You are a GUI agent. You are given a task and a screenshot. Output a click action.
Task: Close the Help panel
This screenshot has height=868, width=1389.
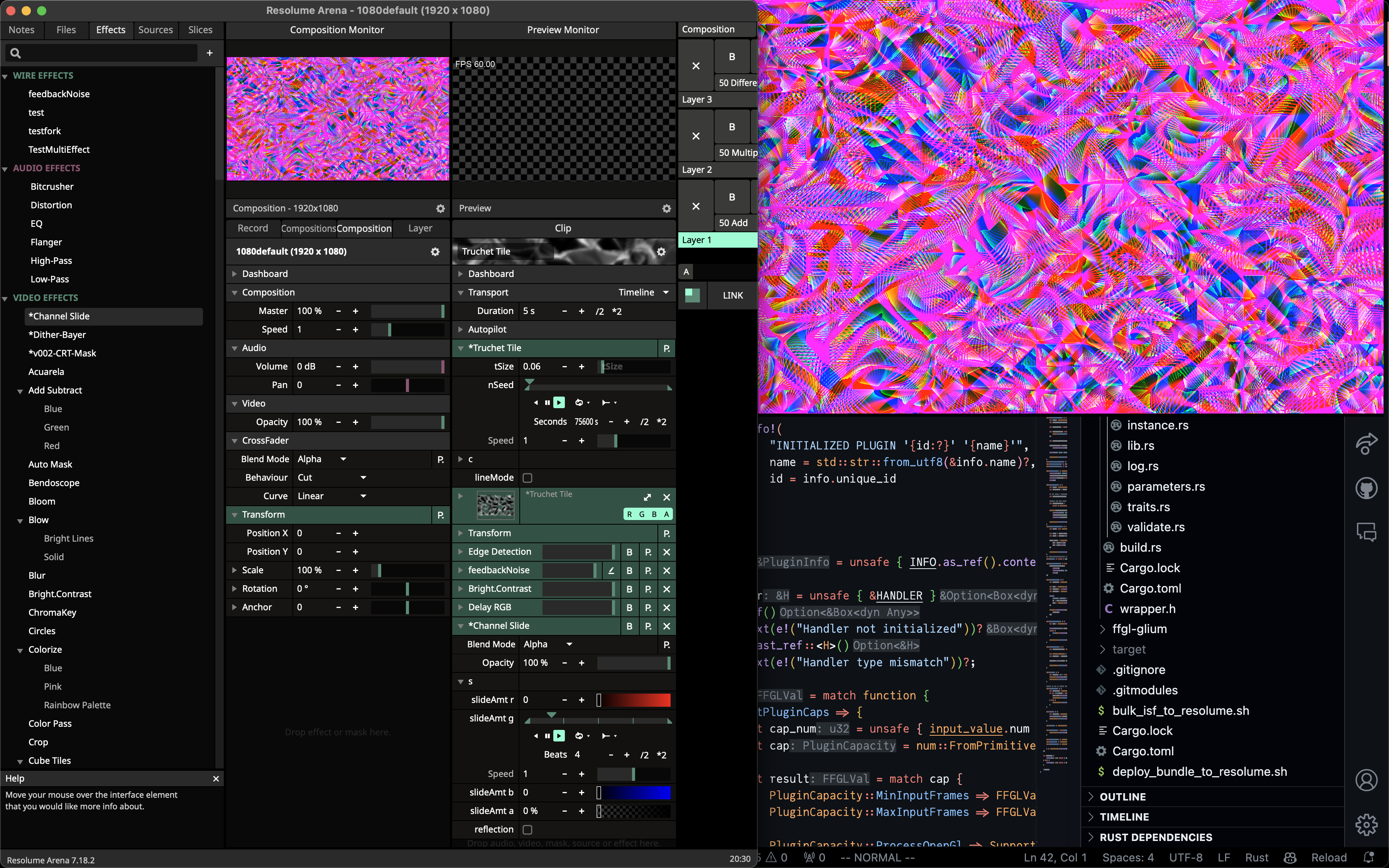216,778
